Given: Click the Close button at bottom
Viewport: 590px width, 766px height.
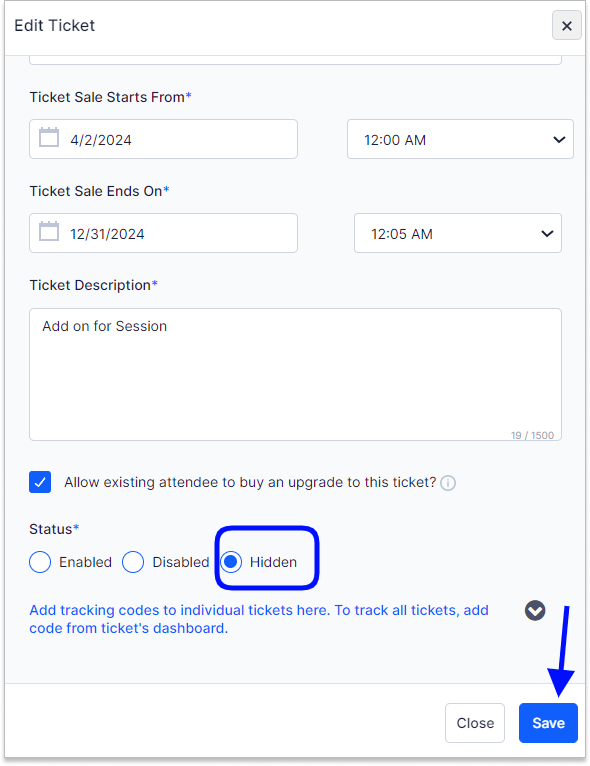Looking at the screenshot, I should click(475, 723).
